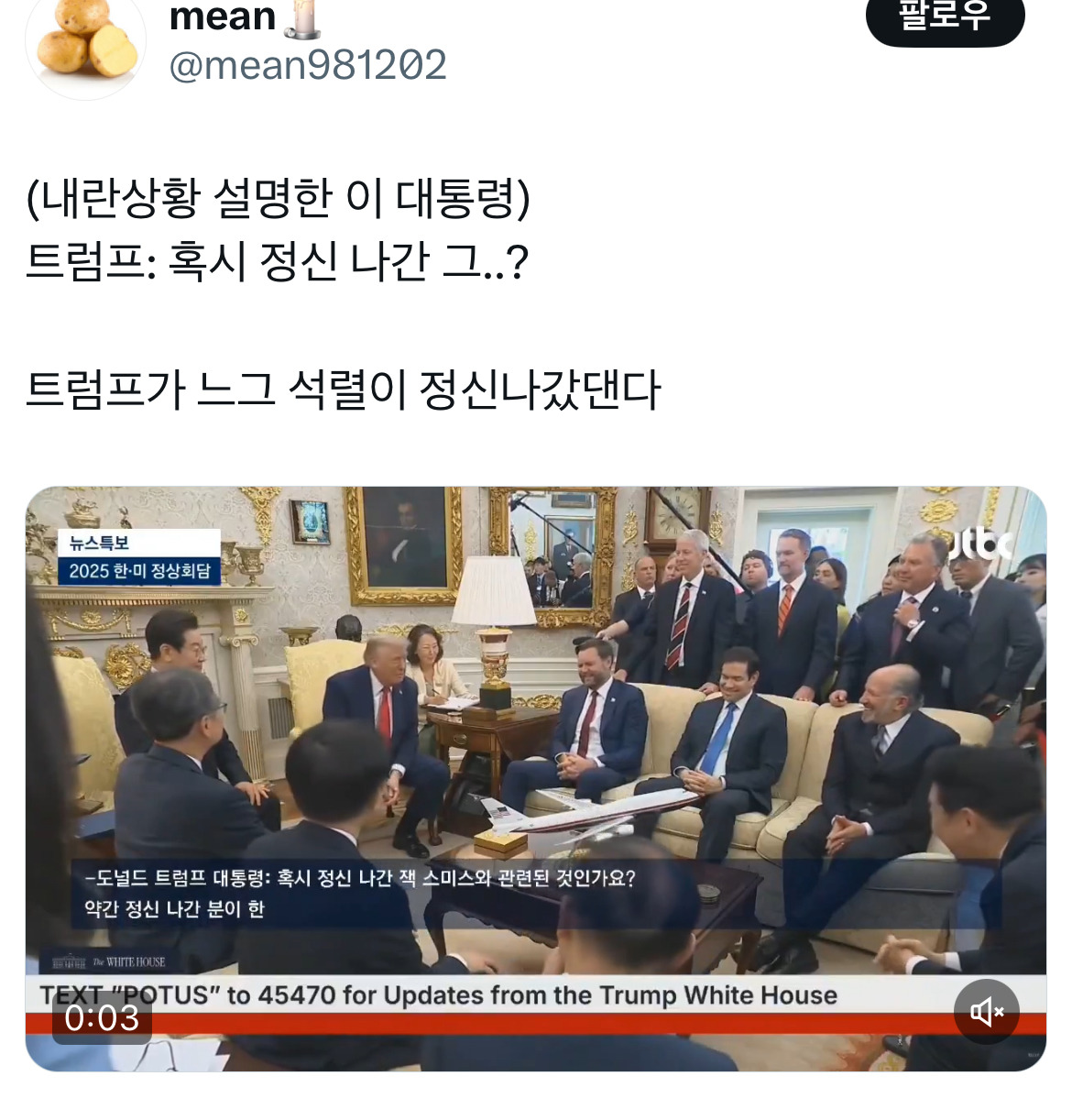Unmute the video with speaker icon

click(x=987, y=1012)
